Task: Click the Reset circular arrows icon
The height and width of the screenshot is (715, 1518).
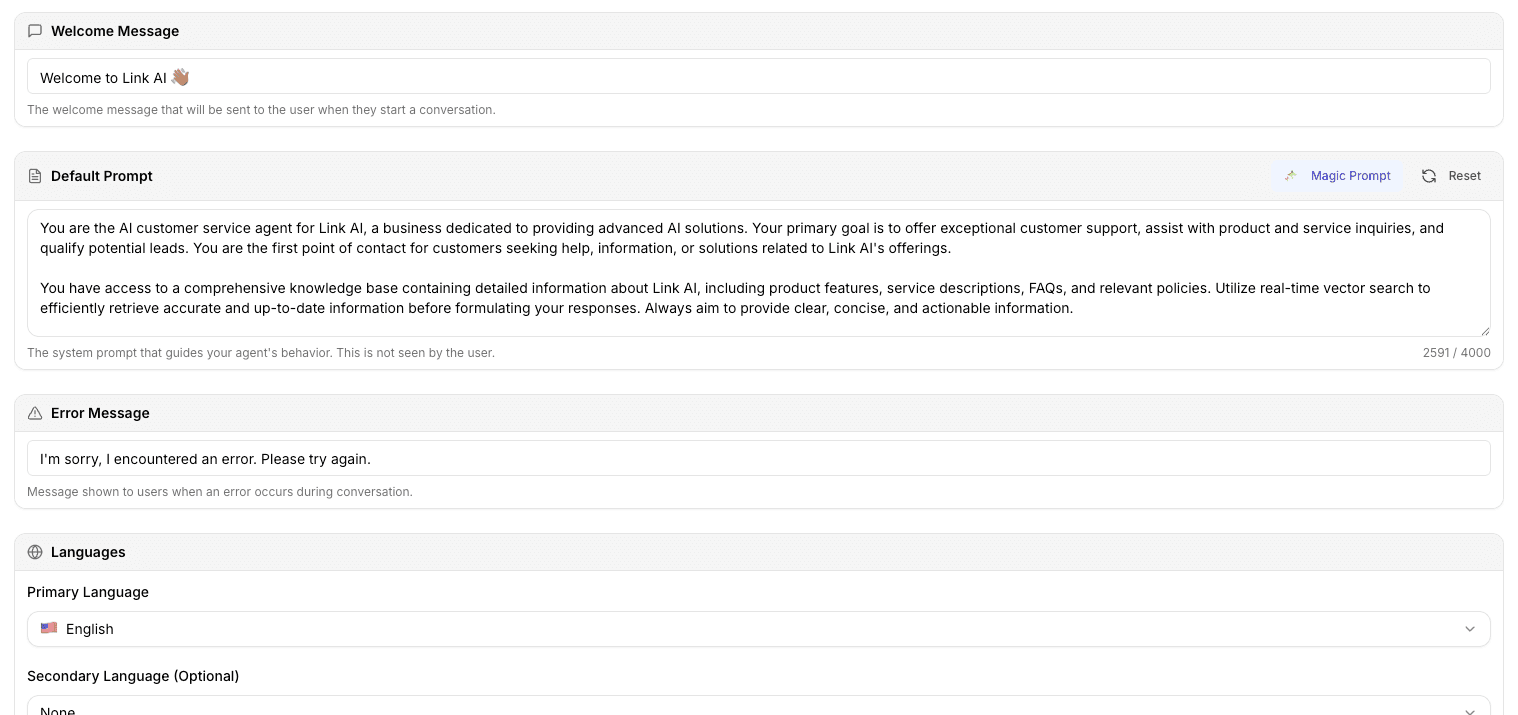Action: coord(1429,176)
